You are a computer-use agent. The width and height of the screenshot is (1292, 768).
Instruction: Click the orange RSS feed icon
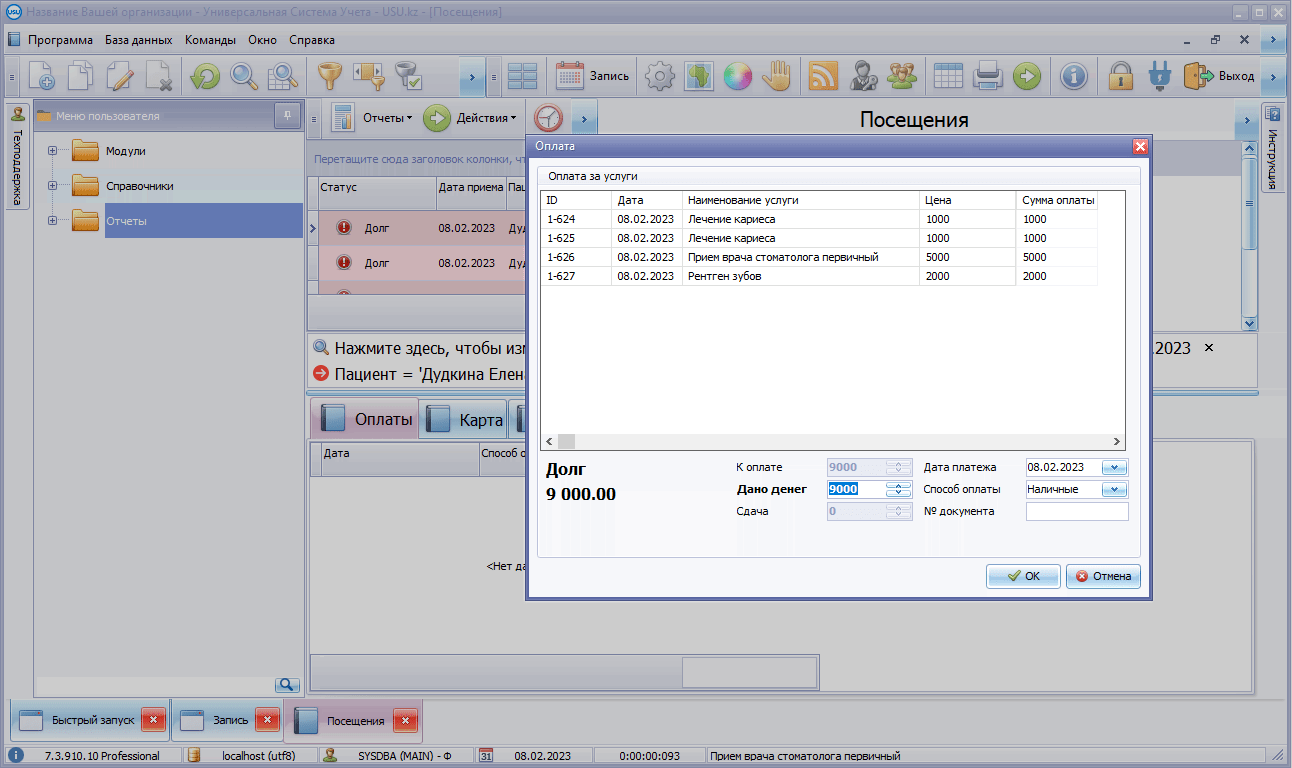click(822, 76)
